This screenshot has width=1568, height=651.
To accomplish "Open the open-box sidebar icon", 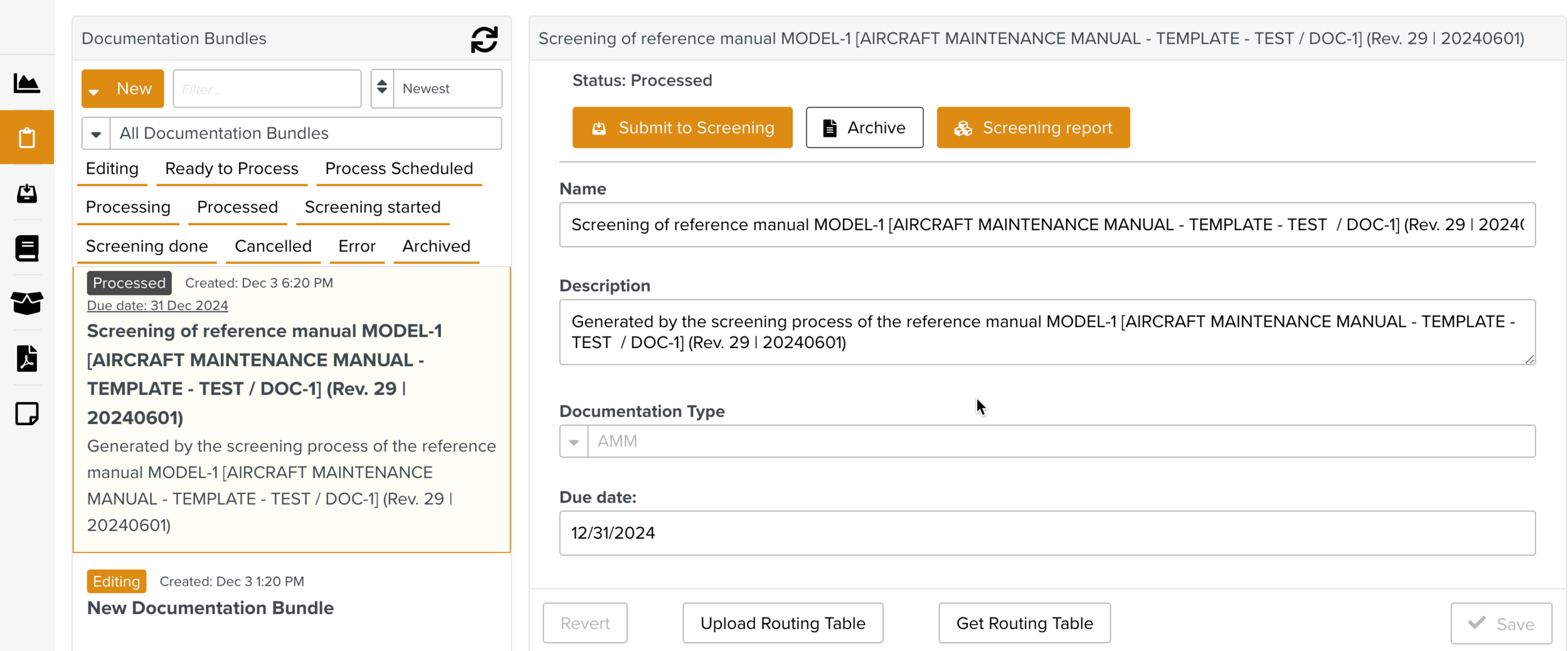I will pyautogui.click(x=27, y=303).
